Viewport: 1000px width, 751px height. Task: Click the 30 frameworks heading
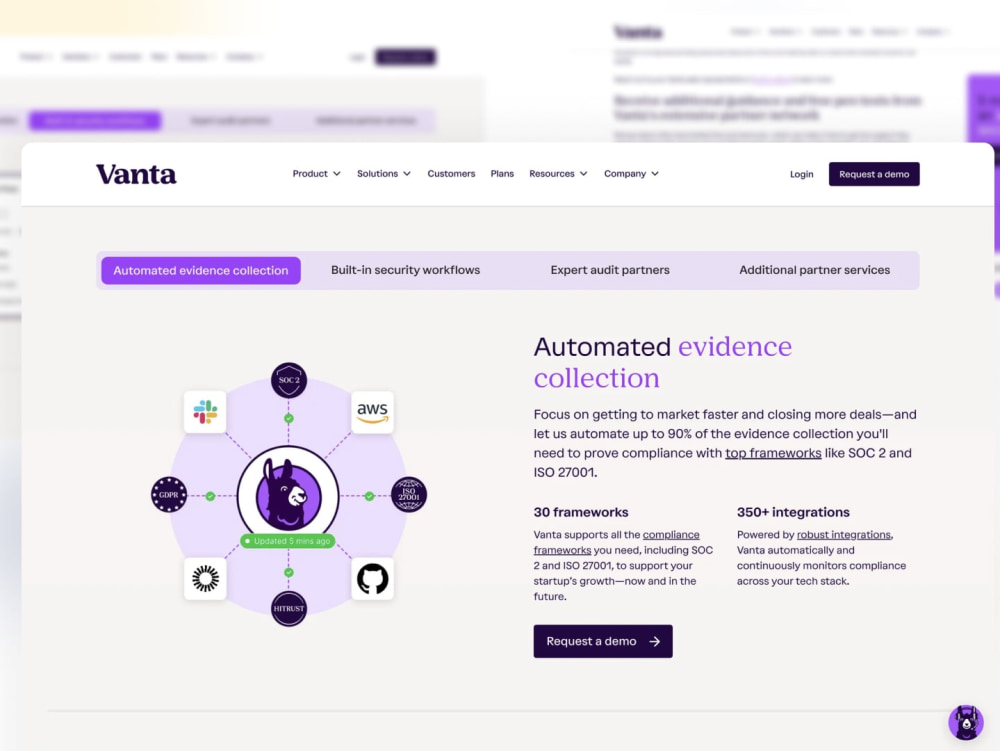pyautogui.click(x=581, y=513)
